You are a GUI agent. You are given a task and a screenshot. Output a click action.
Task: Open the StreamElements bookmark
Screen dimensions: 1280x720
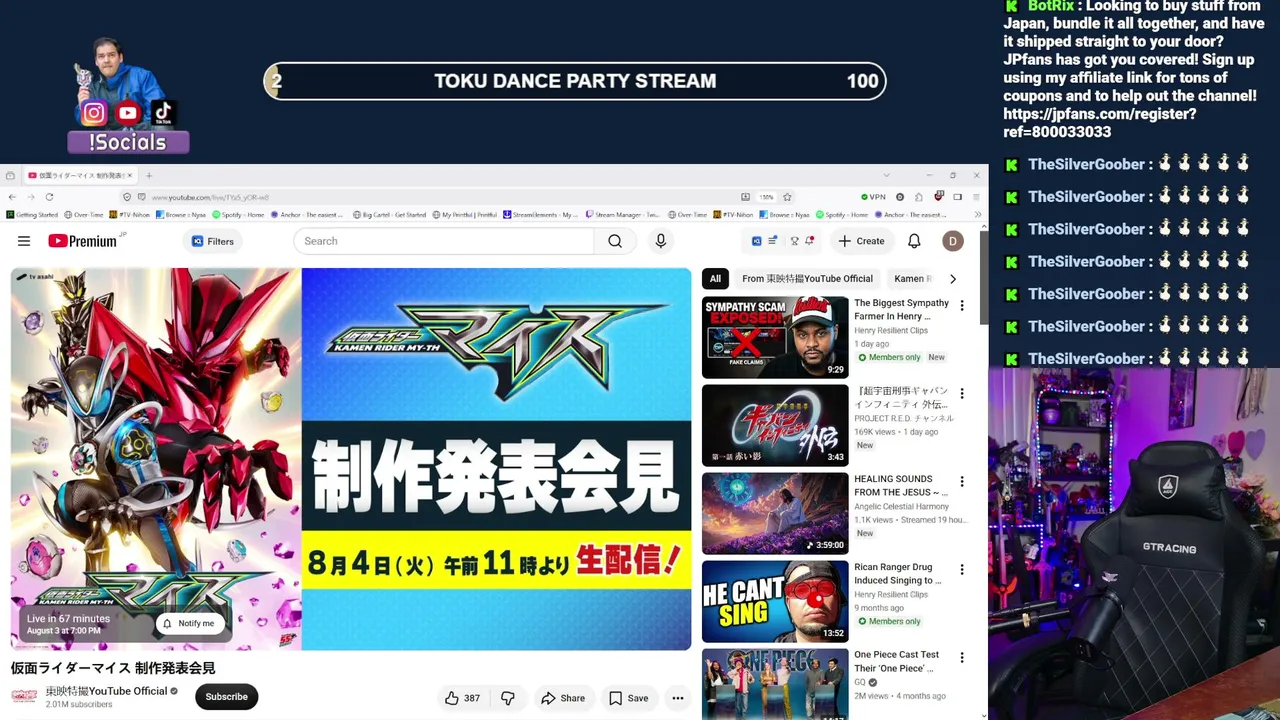pos(541,215)
